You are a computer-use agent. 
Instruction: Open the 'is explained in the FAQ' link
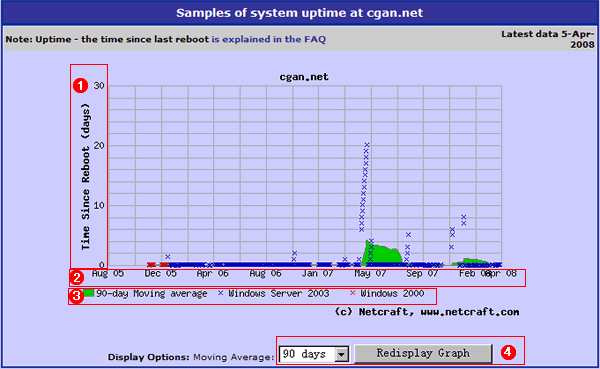tap(269, 39)
